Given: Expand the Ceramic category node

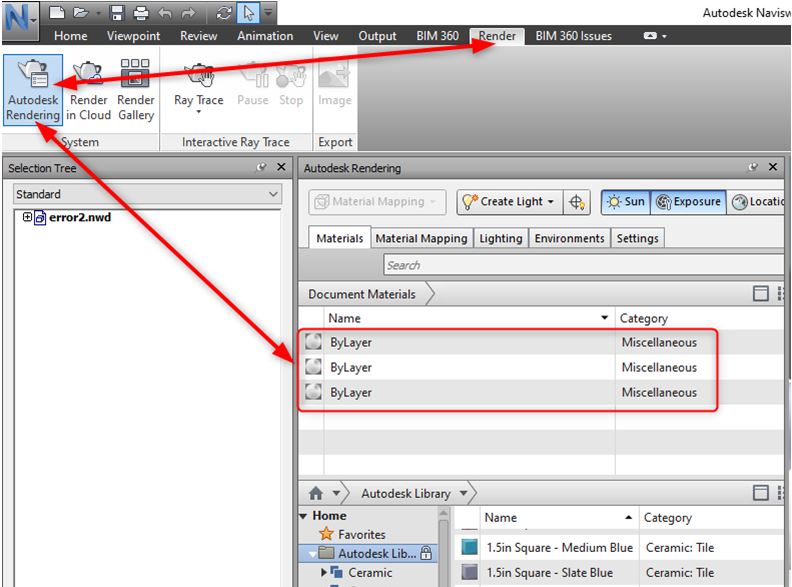Looking at the screenshot, I should (324, 573).
